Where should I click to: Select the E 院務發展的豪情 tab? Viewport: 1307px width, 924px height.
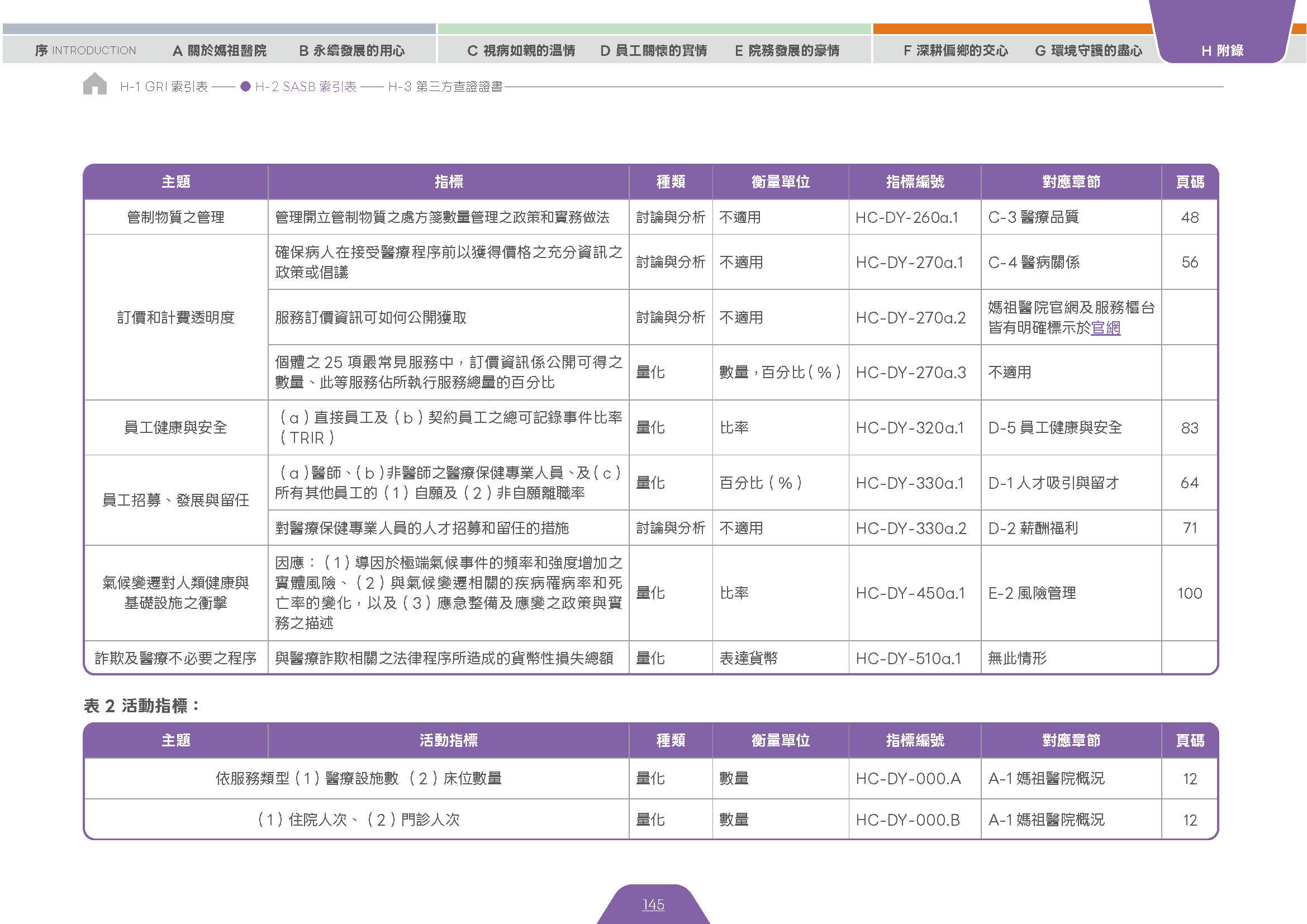click(787, 51)
